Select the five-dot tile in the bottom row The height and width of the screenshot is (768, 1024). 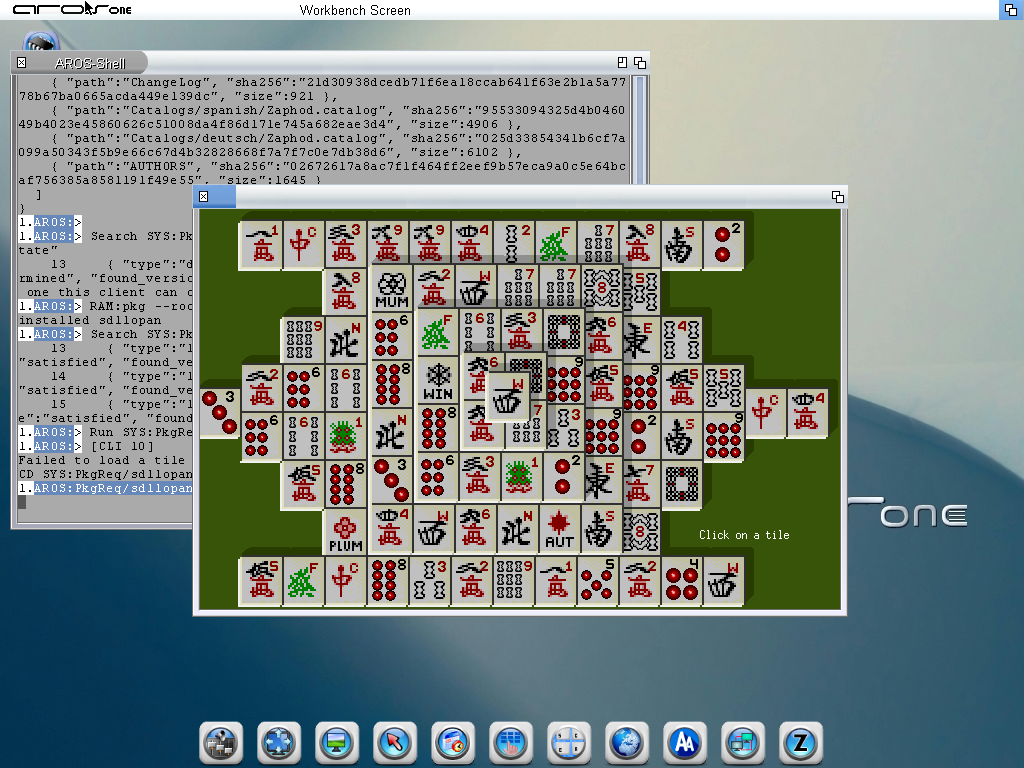(598, 582)
